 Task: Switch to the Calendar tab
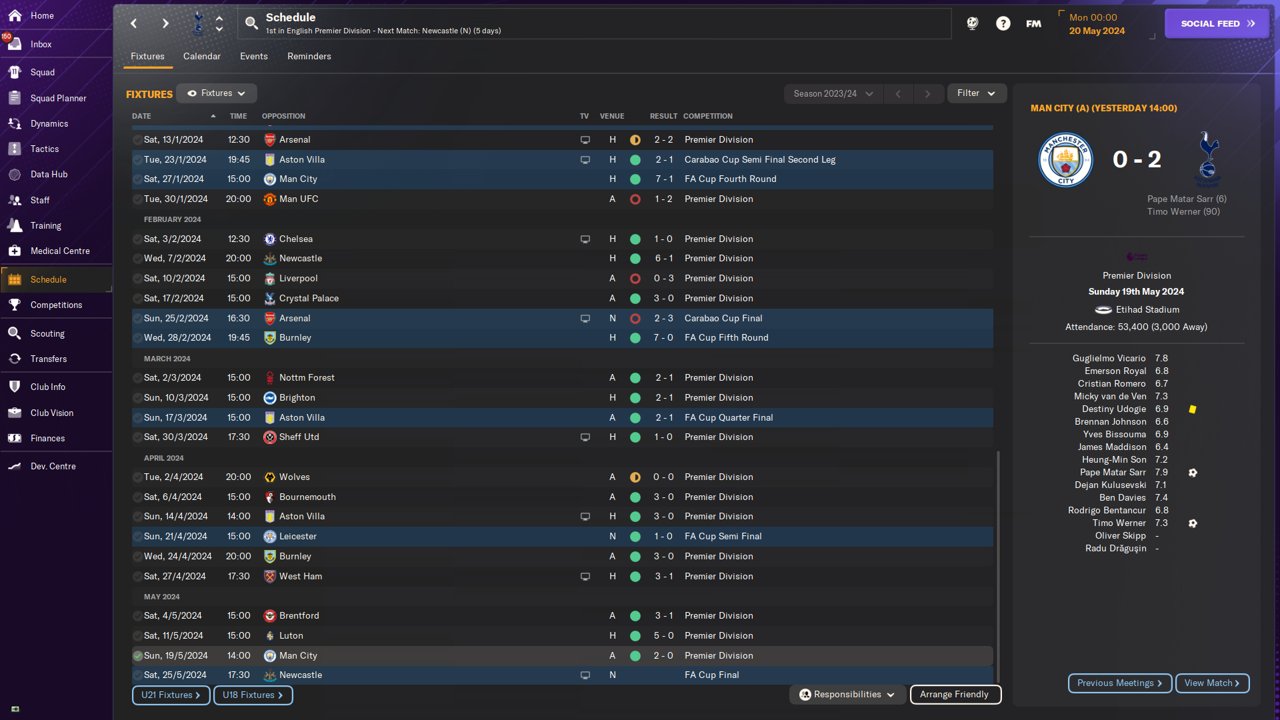point(201,56)
